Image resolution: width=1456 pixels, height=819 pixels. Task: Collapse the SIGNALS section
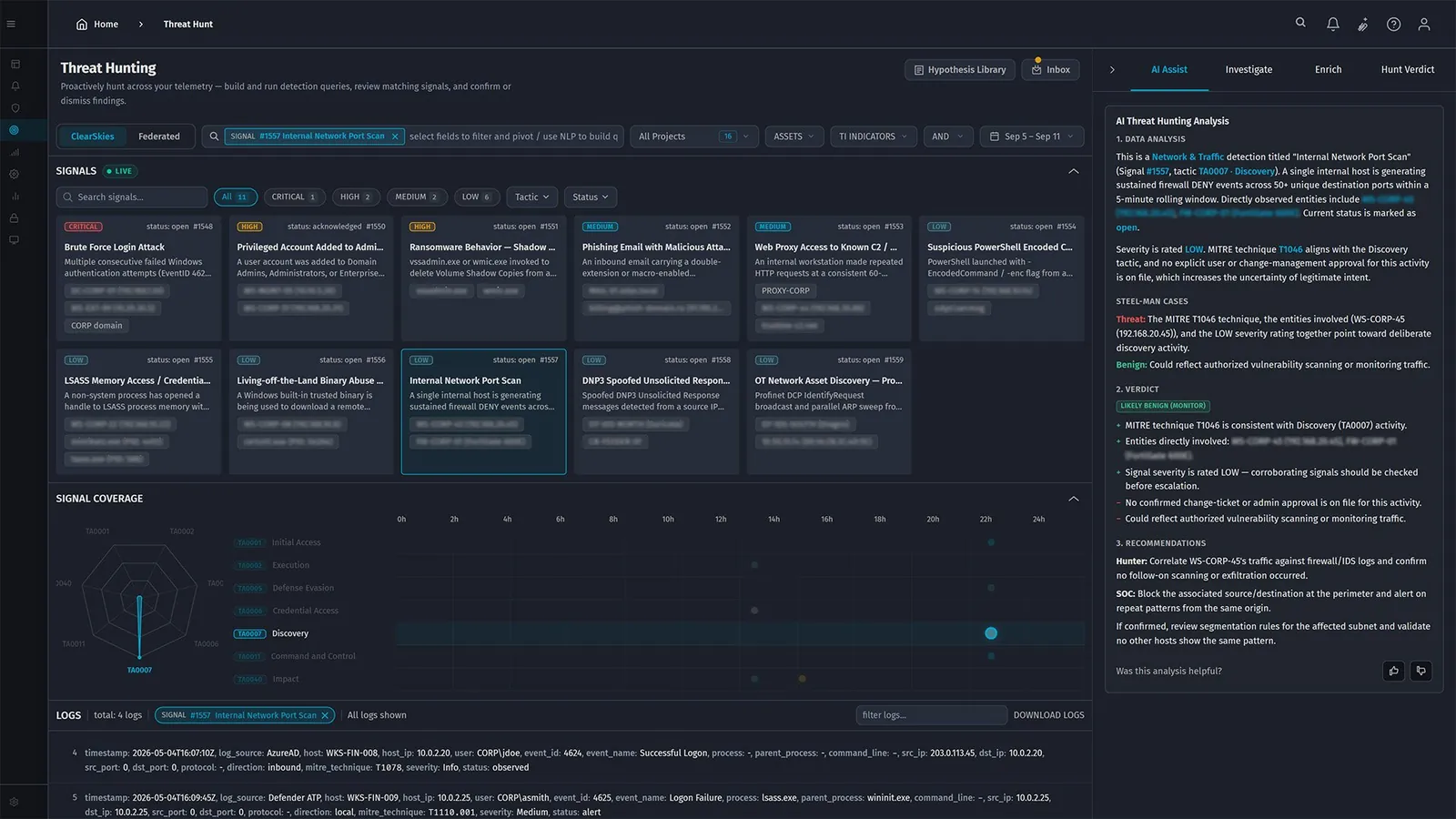(1074, 171)
